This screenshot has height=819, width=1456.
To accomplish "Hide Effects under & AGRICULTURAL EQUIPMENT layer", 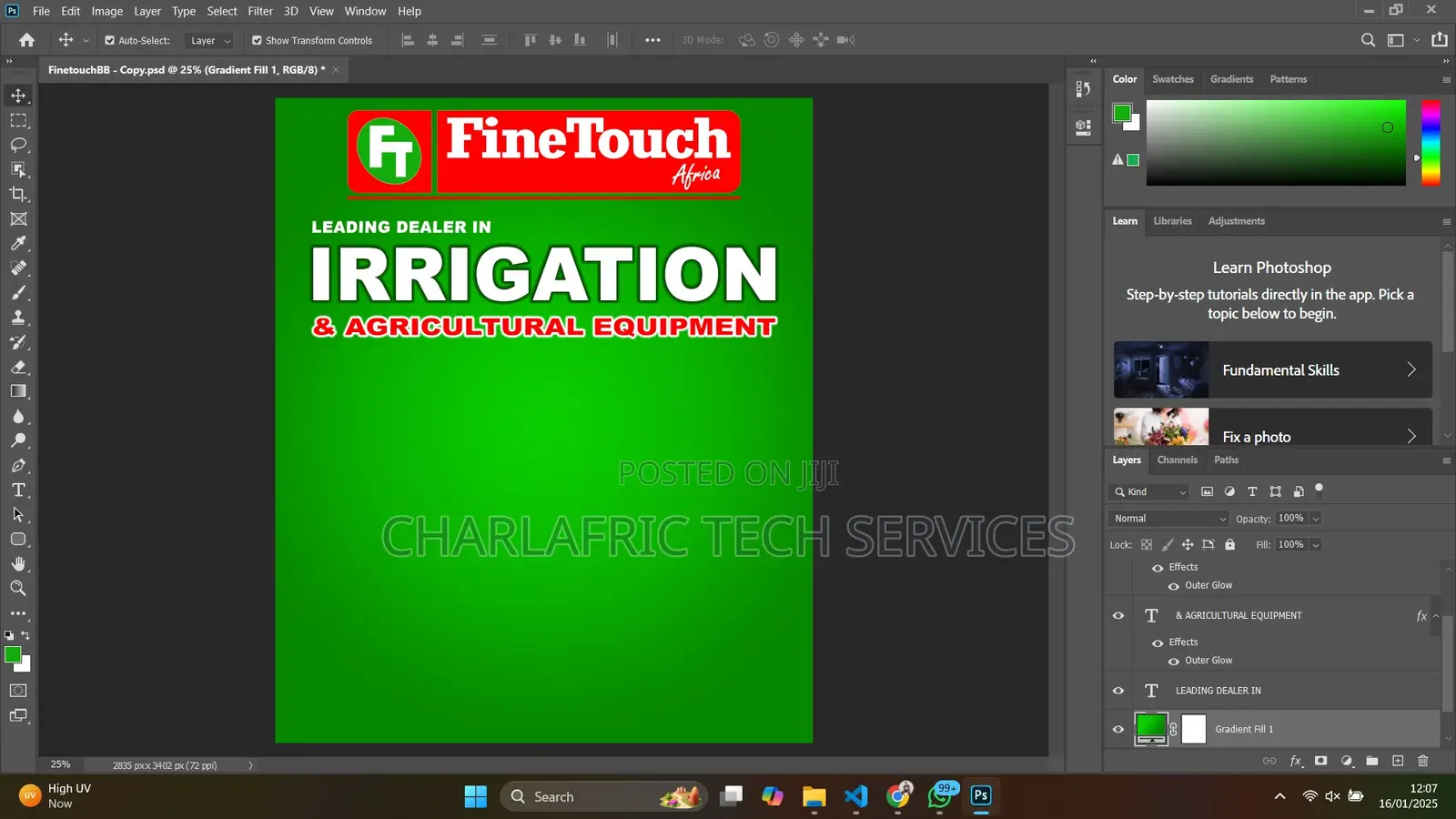I will pyautogui.click(x=1158, y=642).
